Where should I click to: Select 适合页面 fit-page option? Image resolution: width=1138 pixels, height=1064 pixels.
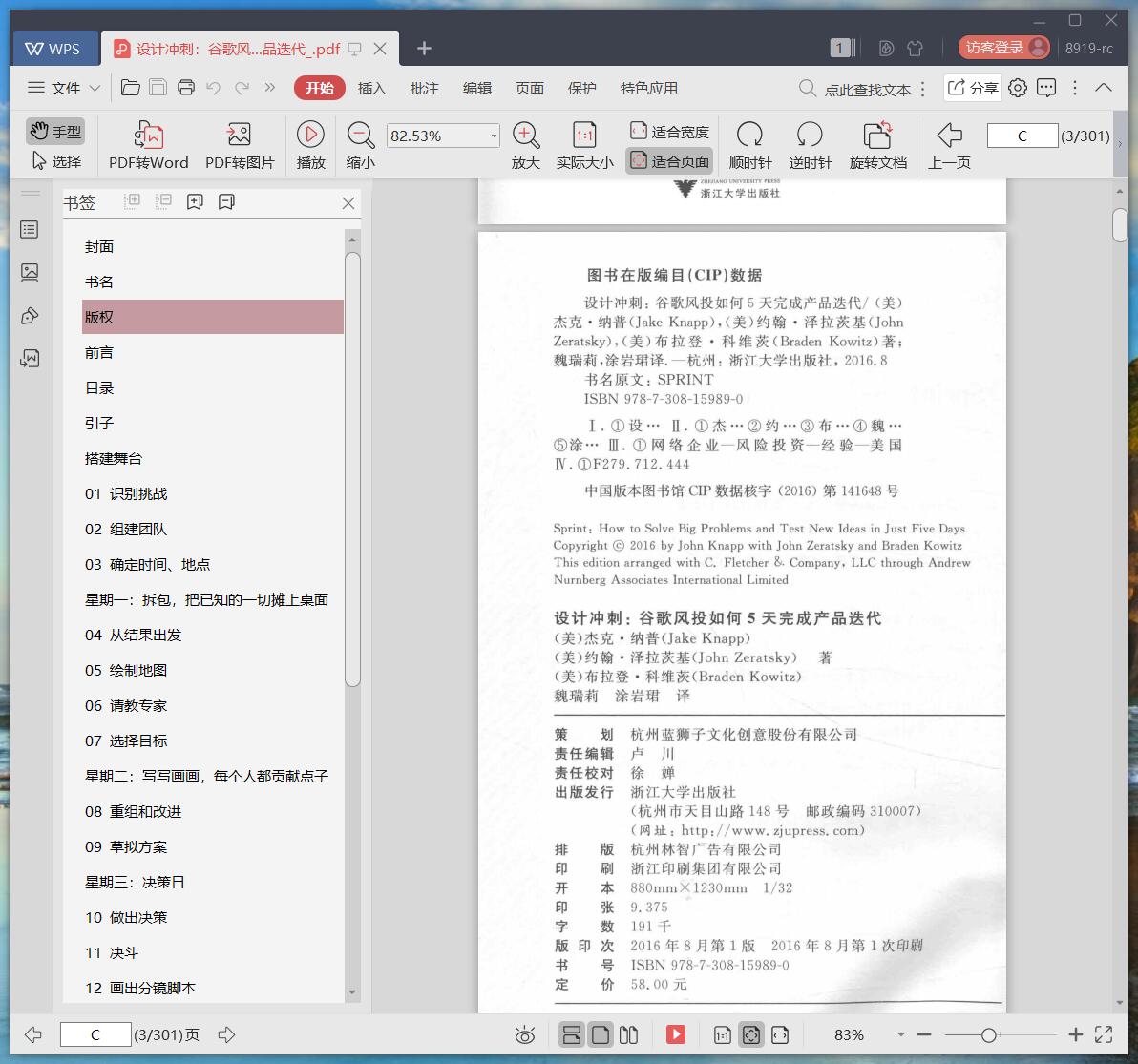click(x=669, y=161)
